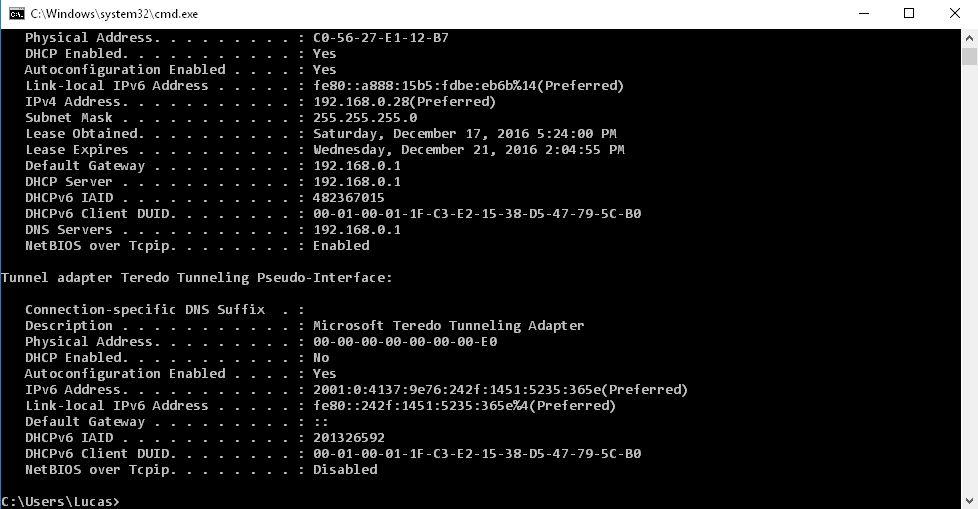Click the C0-56-27-E1-12-B7 physical address value
This screenshot has height=509, width=978.
[x=380, y=37]
